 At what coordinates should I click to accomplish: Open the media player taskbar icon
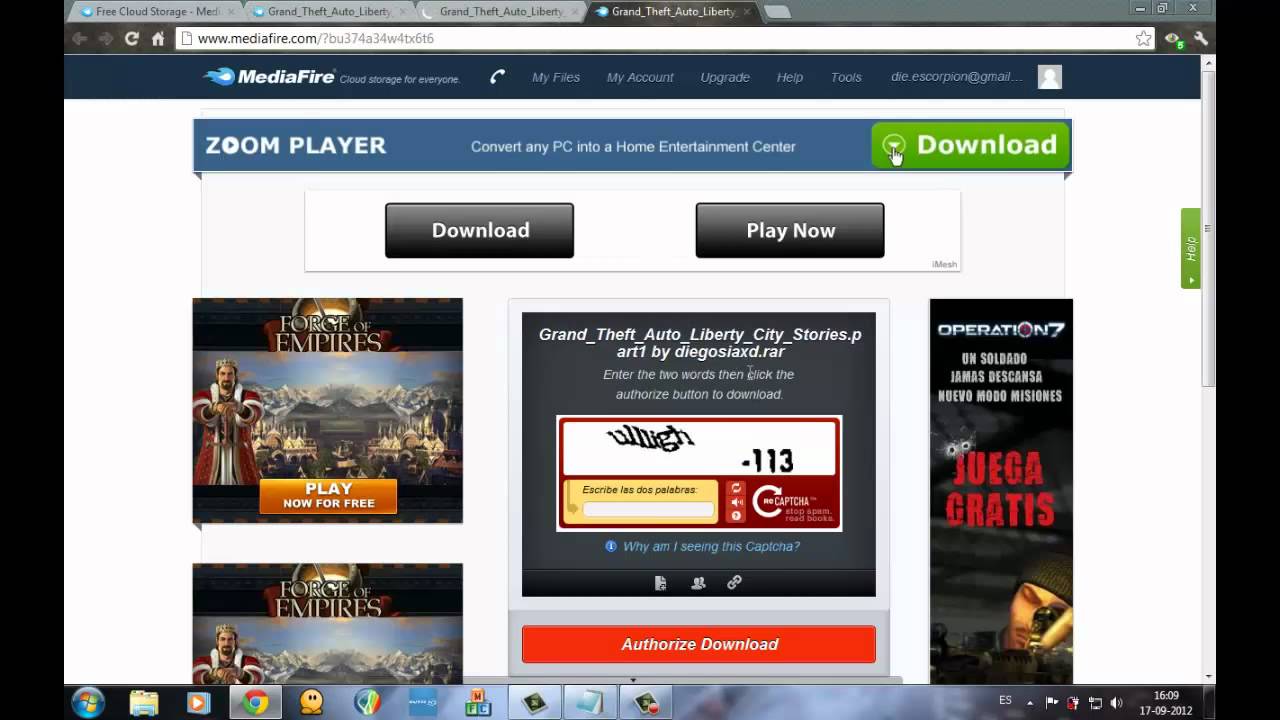(198, 703)
